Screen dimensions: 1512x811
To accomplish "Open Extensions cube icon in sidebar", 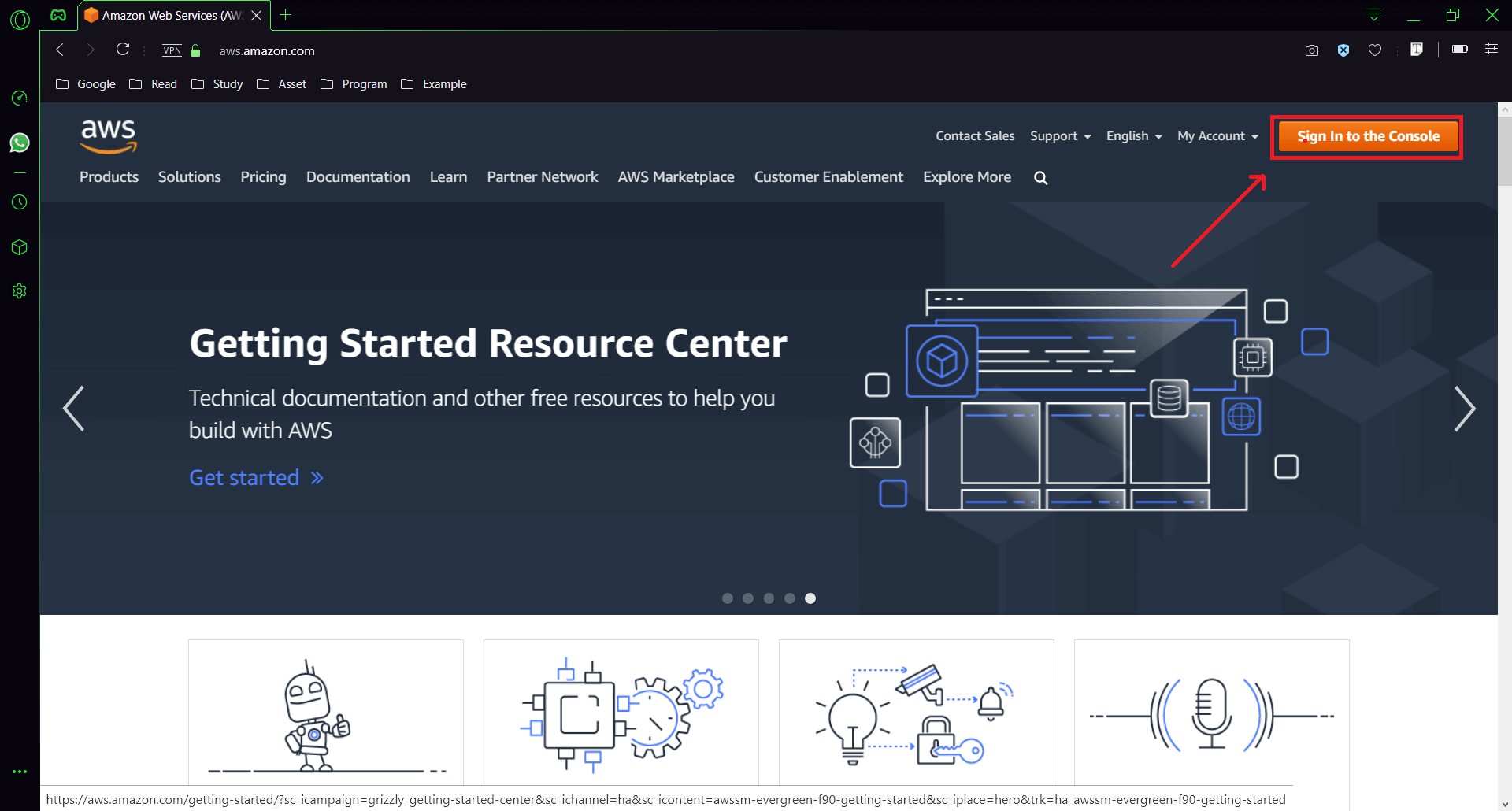I will coord(20,247).
